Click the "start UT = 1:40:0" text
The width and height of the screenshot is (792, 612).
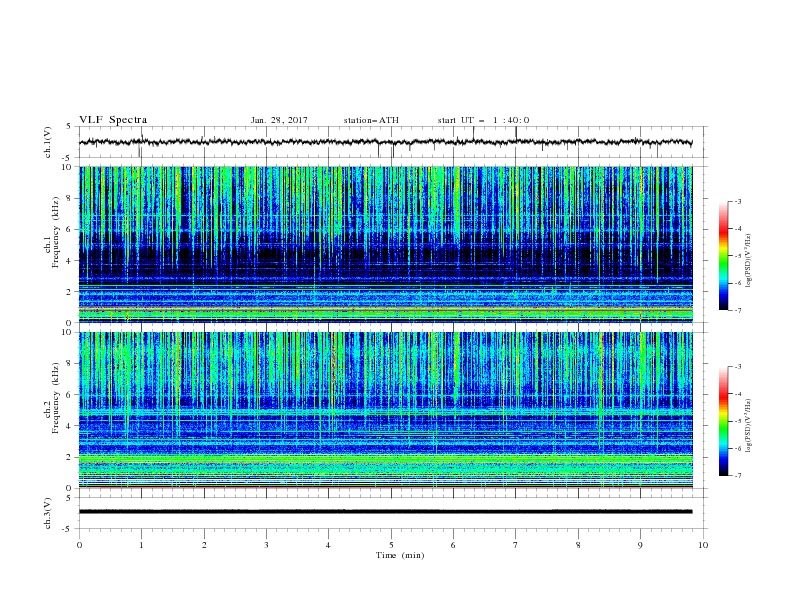click(x=483, y=120)
